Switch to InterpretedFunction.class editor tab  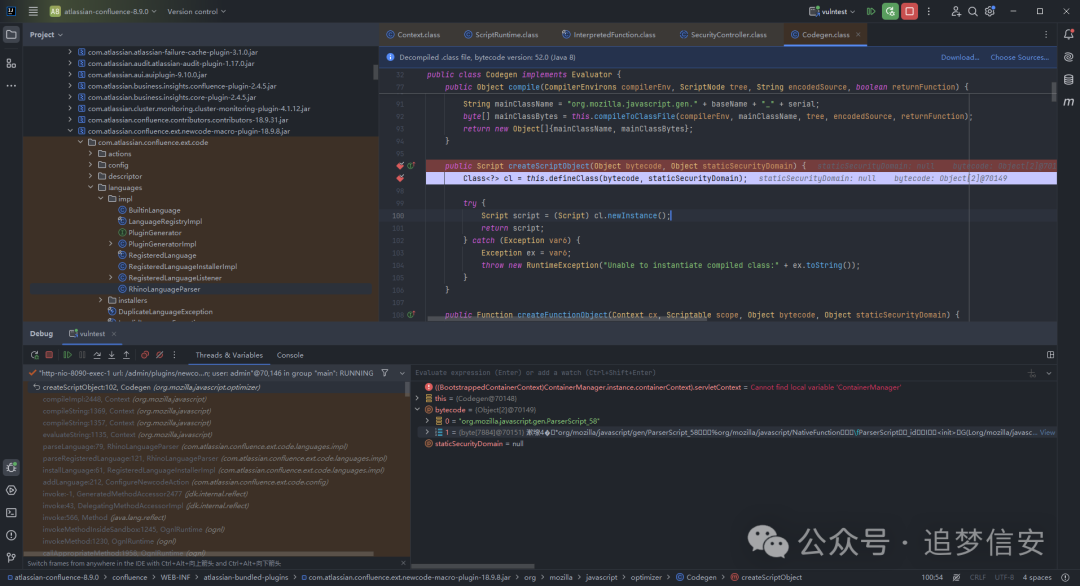tap(609, 34)
